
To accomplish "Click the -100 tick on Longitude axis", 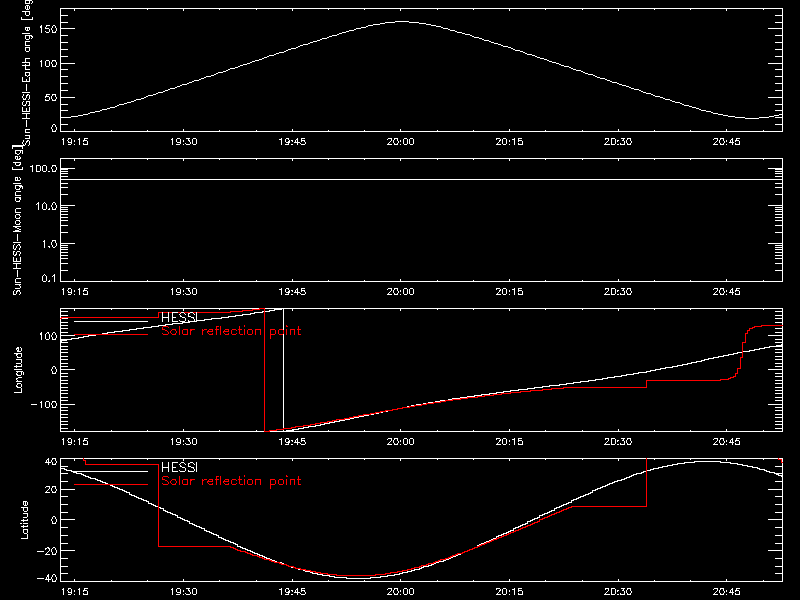I will 44,404.
